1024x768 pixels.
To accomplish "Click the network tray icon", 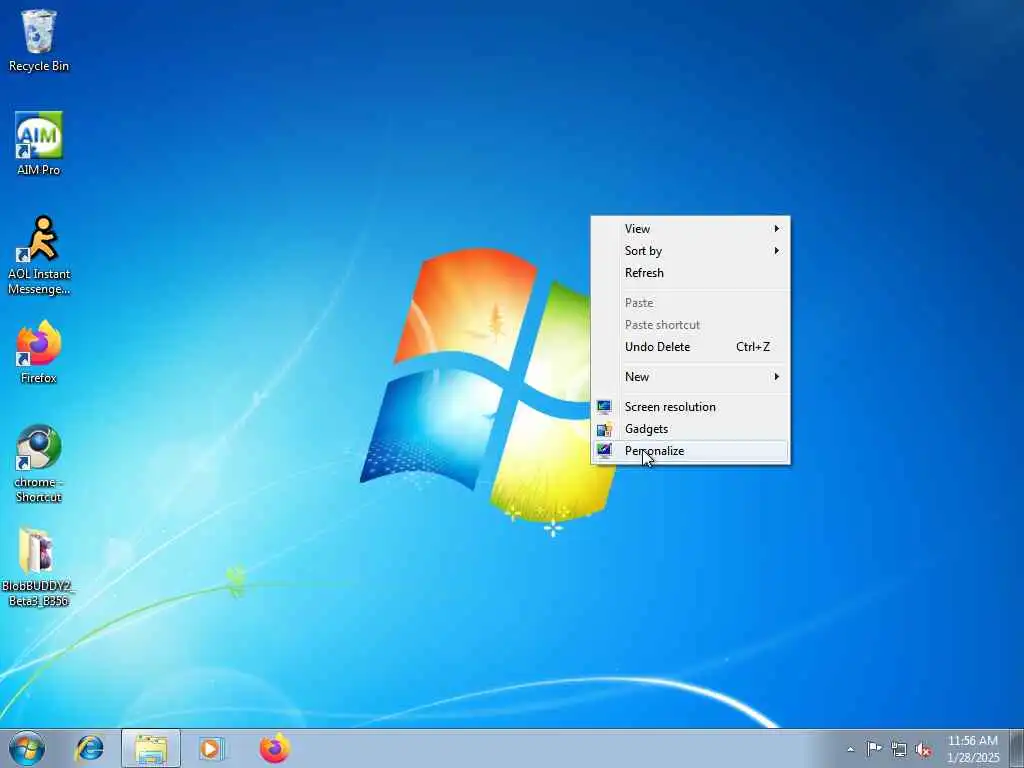I will 899,750.
